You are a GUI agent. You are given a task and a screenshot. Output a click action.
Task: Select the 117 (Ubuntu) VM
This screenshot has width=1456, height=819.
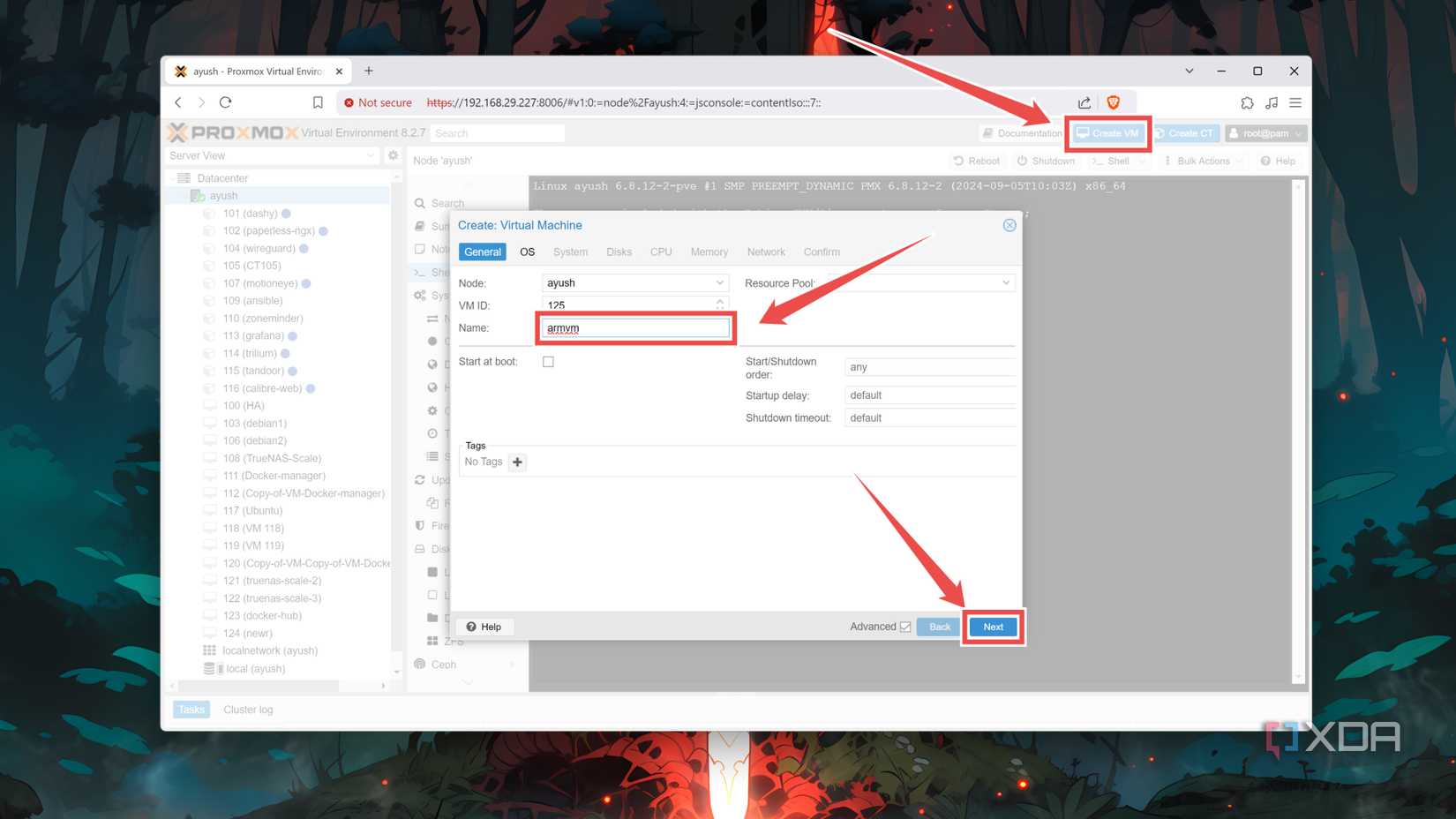[x=252, y=511]
